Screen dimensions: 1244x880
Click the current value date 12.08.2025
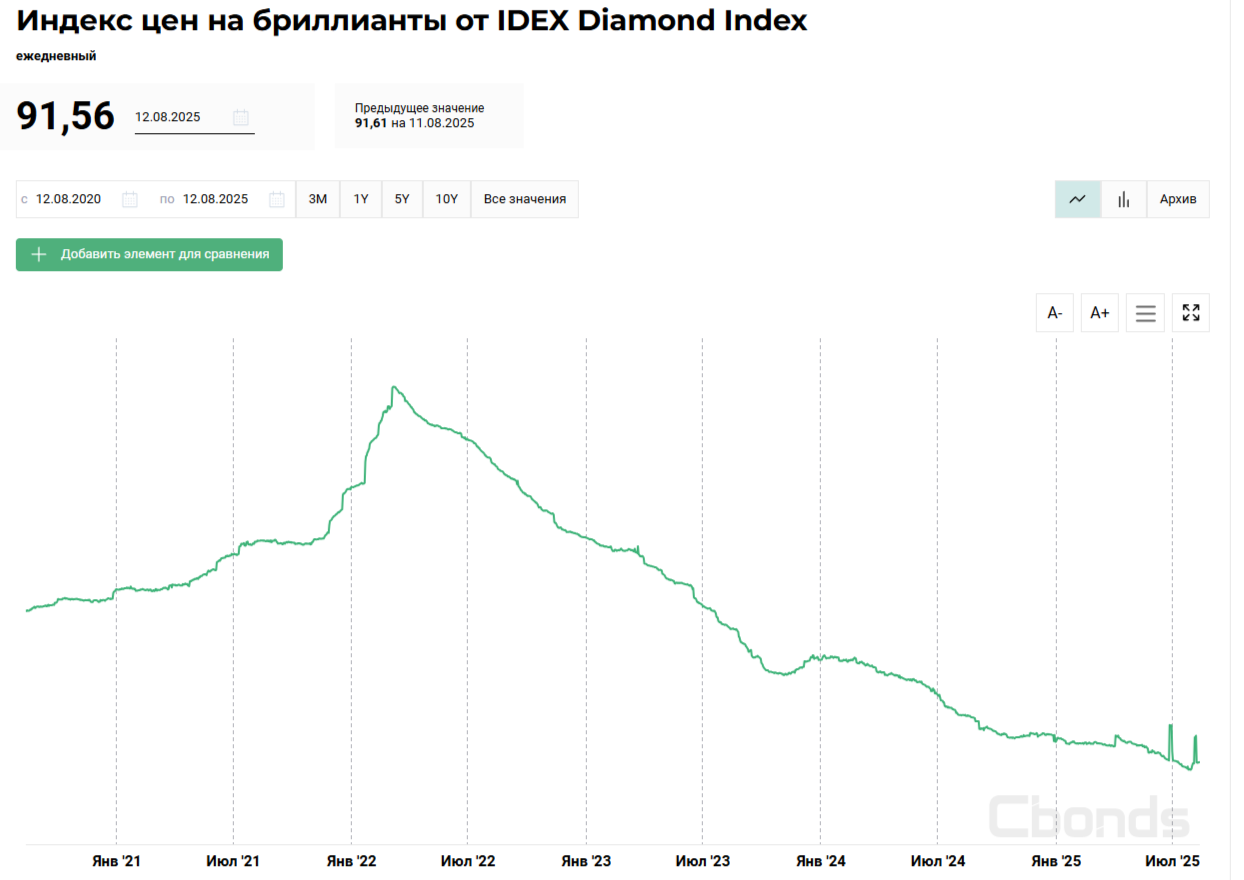click(x=168, y=117)
